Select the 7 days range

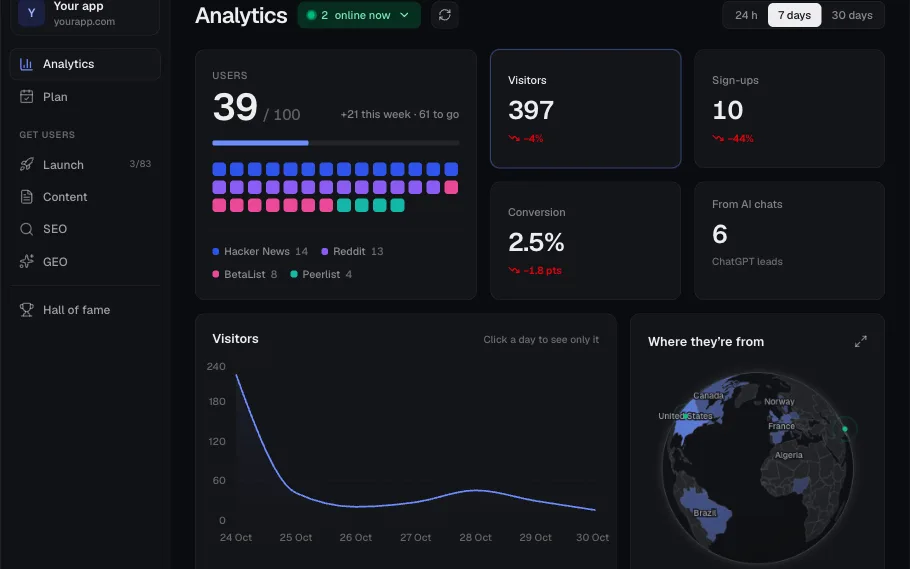pyautogui.click(x=794, y=15)
